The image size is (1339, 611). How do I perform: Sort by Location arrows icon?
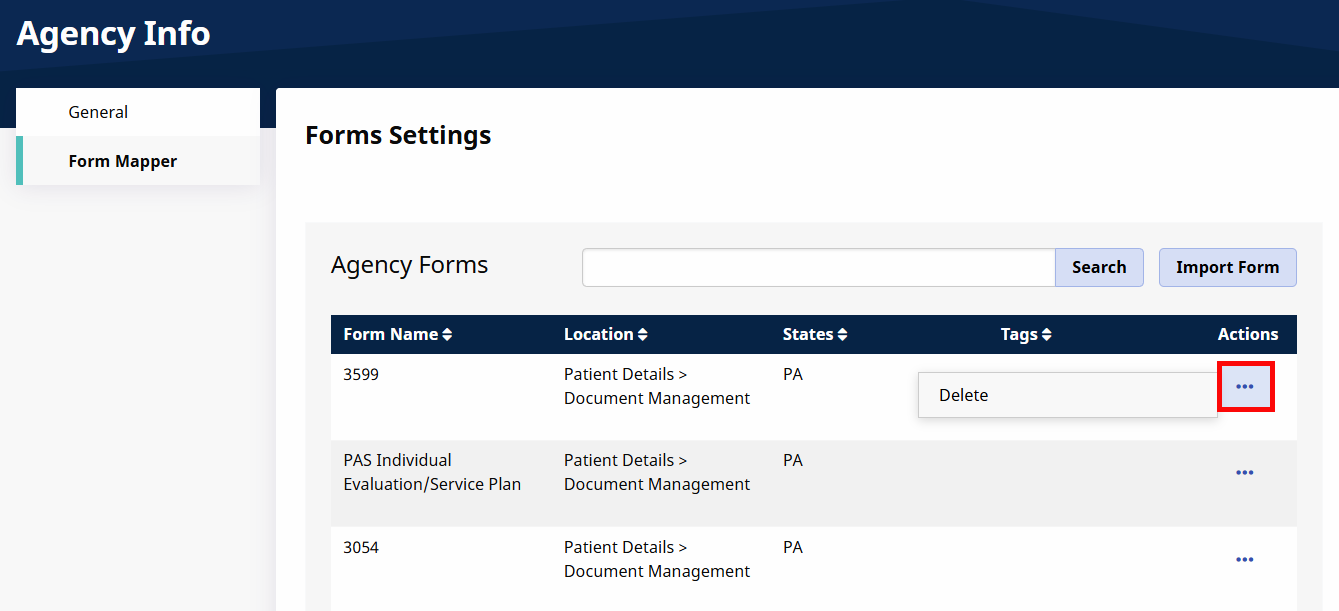[643, 335]
